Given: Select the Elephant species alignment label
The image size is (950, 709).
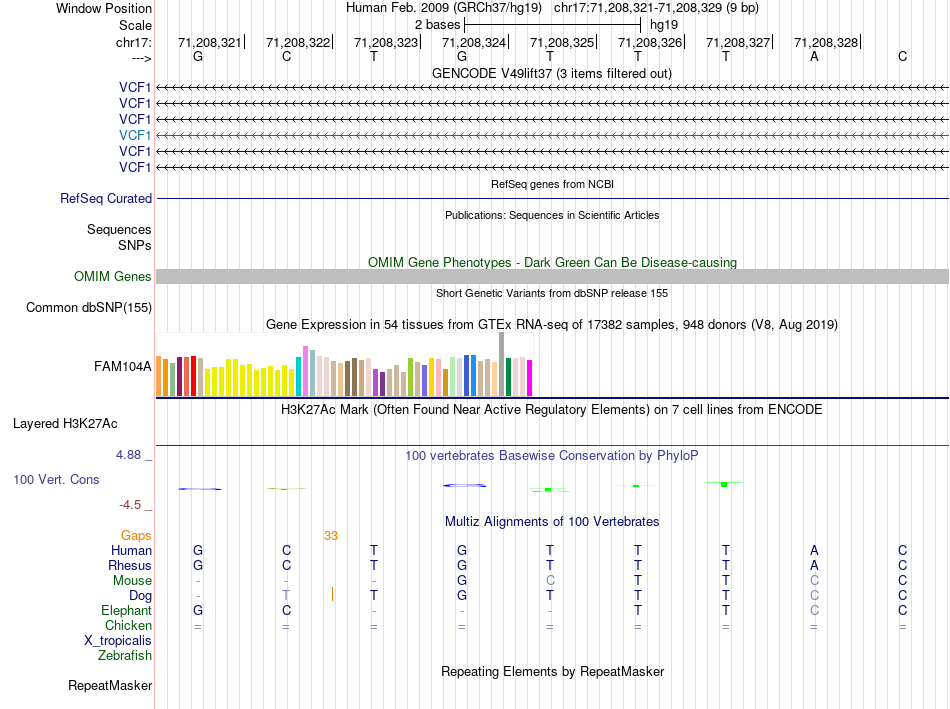Looking at the screenshot, I should click(x=126, y=611).
